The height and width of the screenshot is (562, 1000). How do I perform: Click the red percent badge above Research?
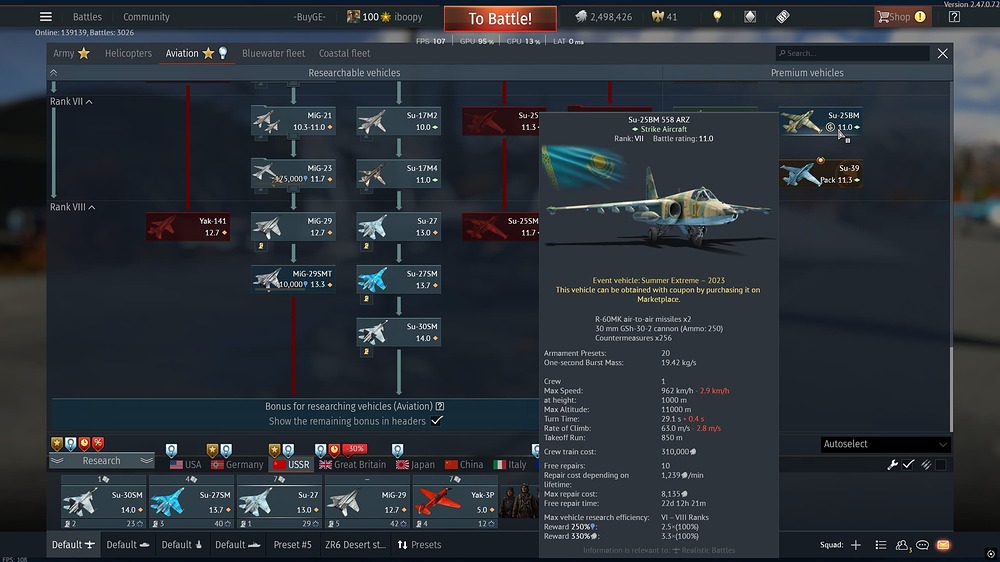(x=98, y=443)
